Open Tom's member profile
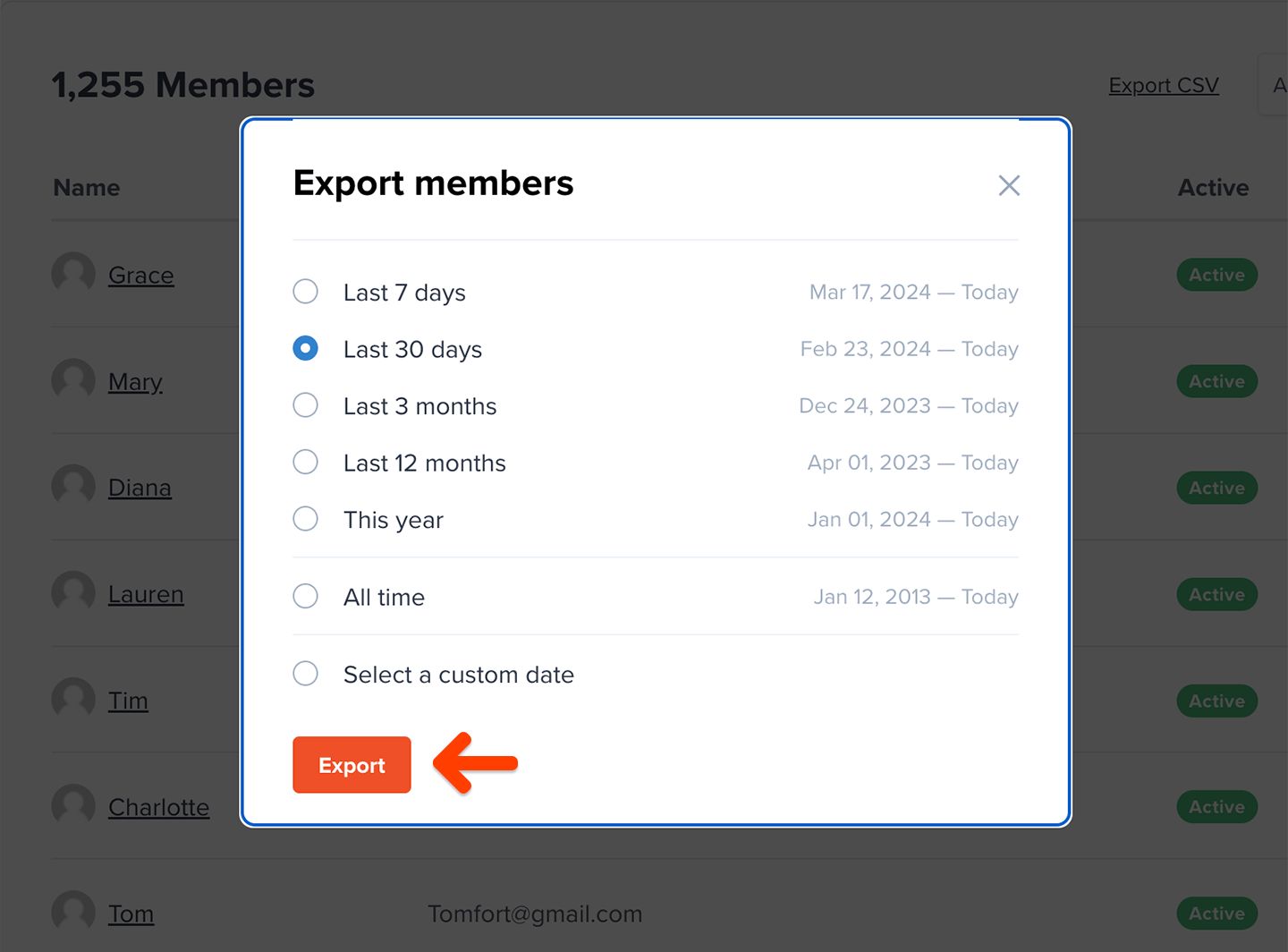 131,914
